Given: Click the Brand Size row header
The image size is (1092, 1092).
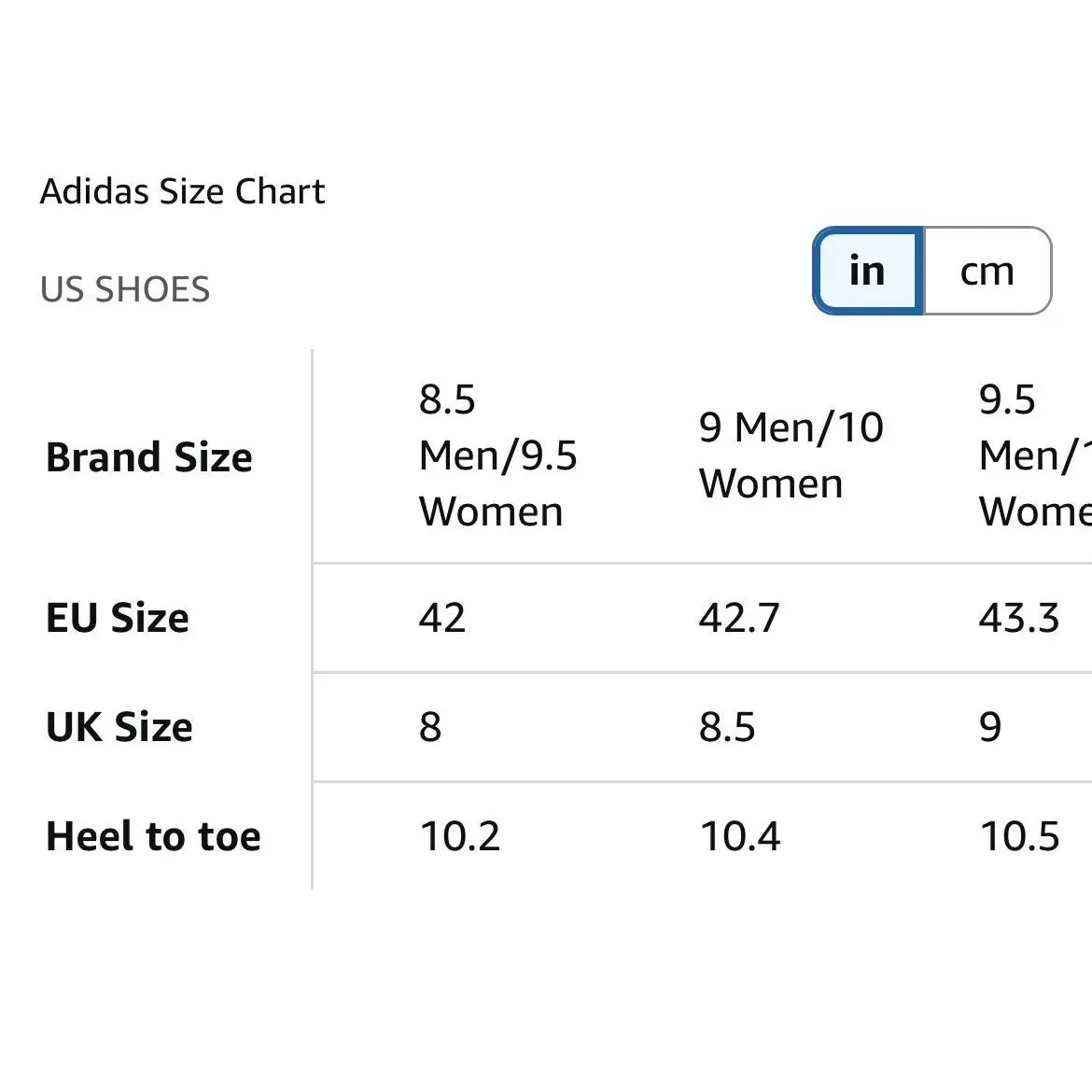Looking at the screenshot, I should (149, 456).
